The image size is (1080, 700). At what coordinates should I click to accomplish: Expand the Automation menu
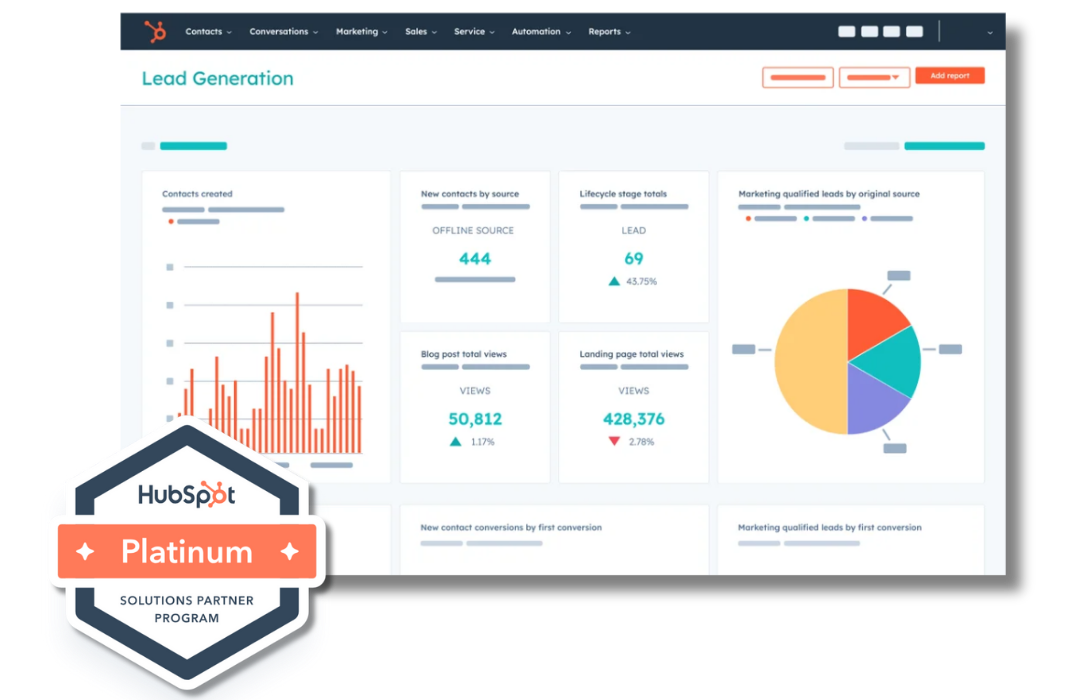pos(541,32)
